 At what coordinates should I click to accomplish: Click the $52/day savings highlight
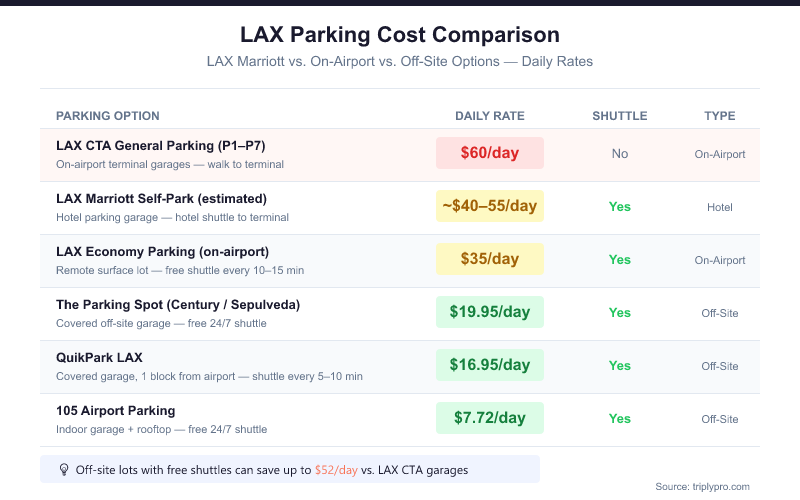335,470
